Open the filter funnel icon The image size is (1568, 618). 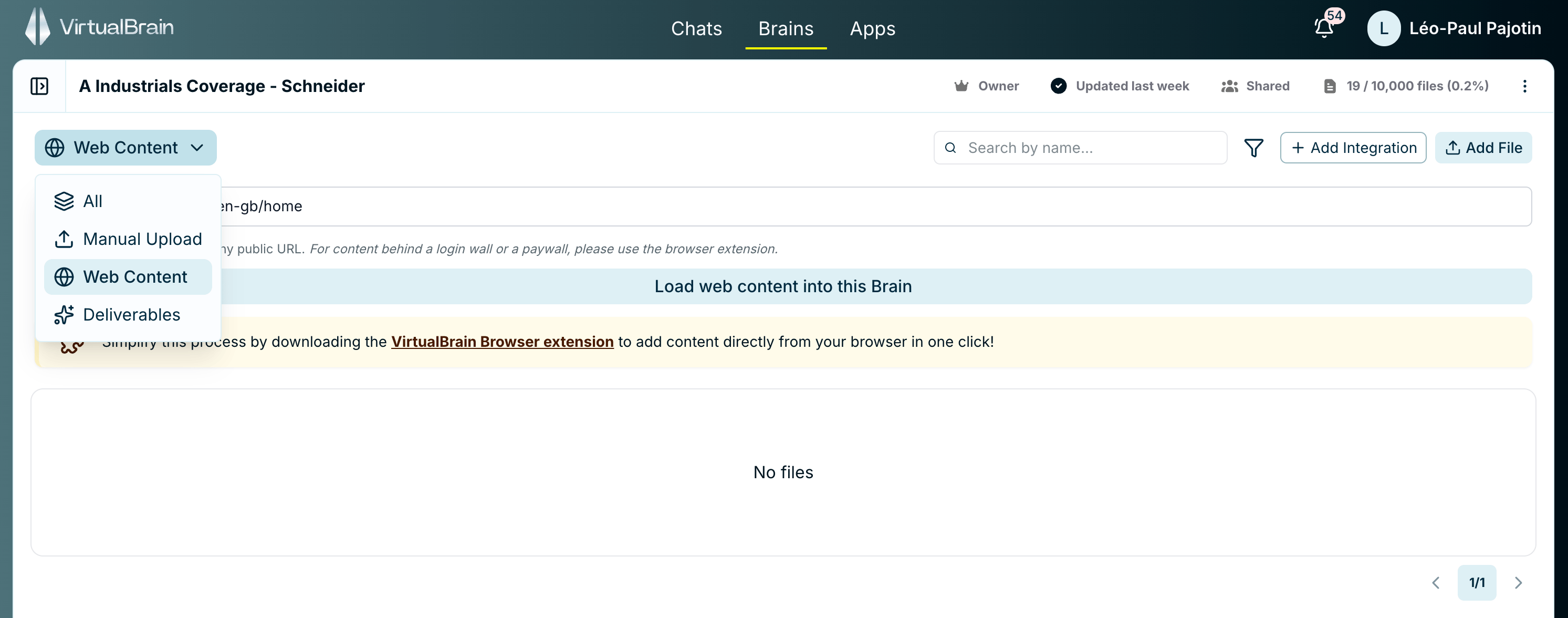1253,147
